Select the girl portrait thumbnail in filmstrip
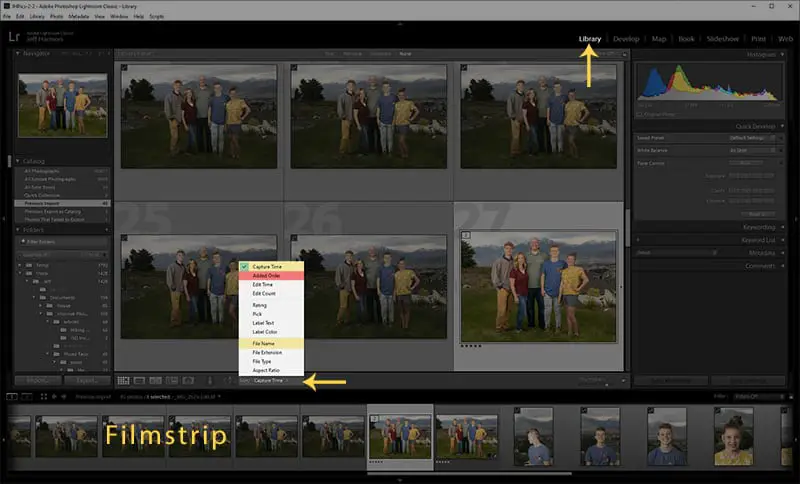Viewport: 800px width, 484px height. pos(733,436)
